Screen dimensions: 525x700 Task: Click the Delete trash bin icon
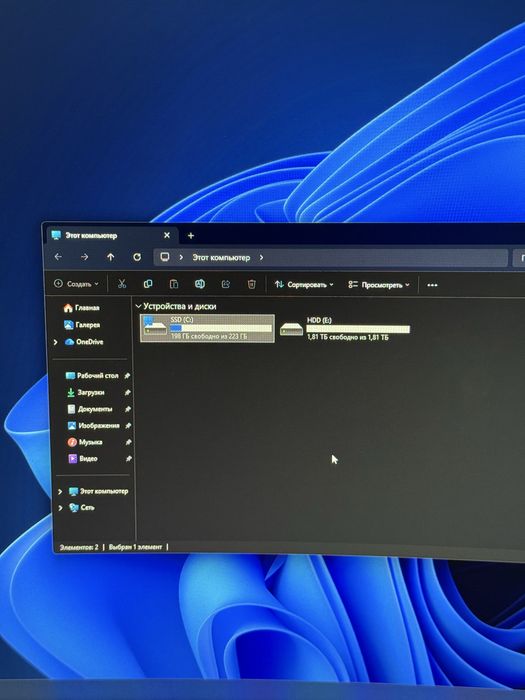pos(251,284)
